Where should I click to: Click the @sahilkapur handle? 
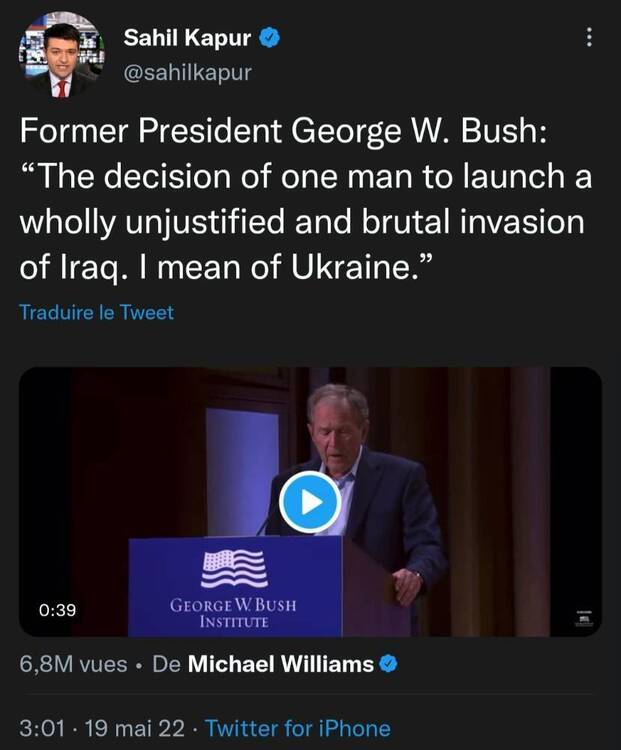(x=186, y=72)
